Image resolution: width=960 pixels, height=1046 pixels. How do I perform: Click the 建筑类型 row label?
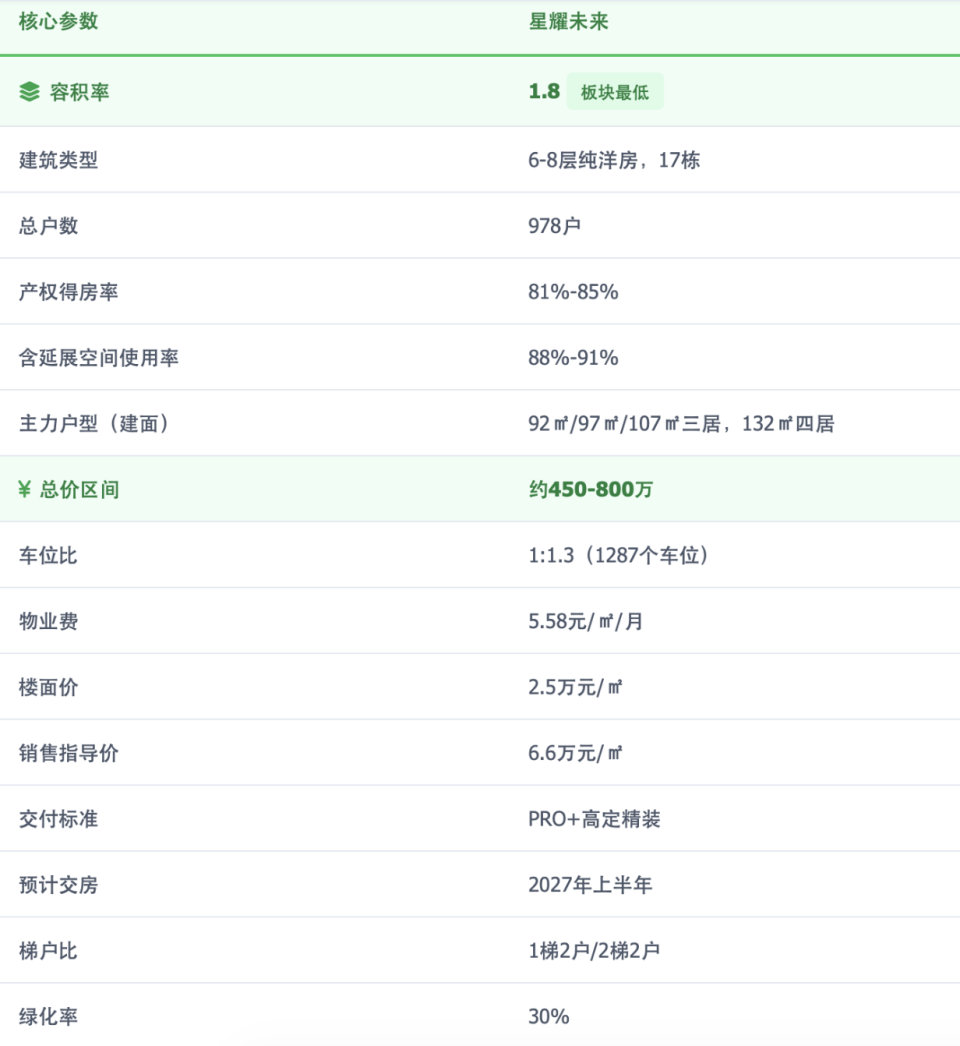[x=59, y=160]
